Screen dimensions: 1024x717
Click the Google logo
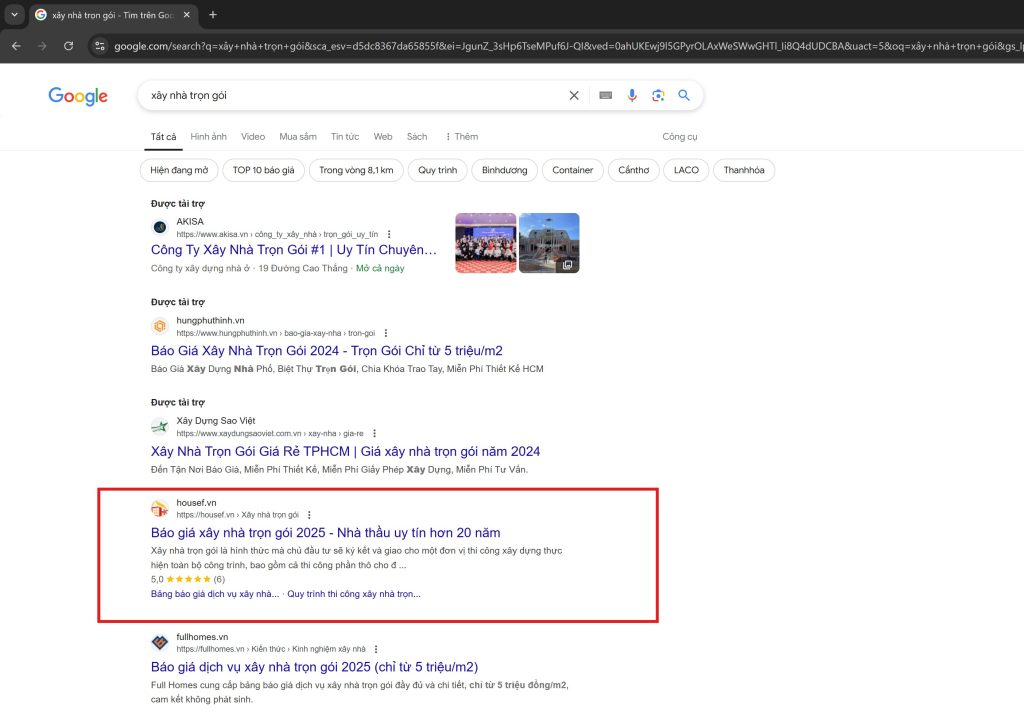[78, 96]
